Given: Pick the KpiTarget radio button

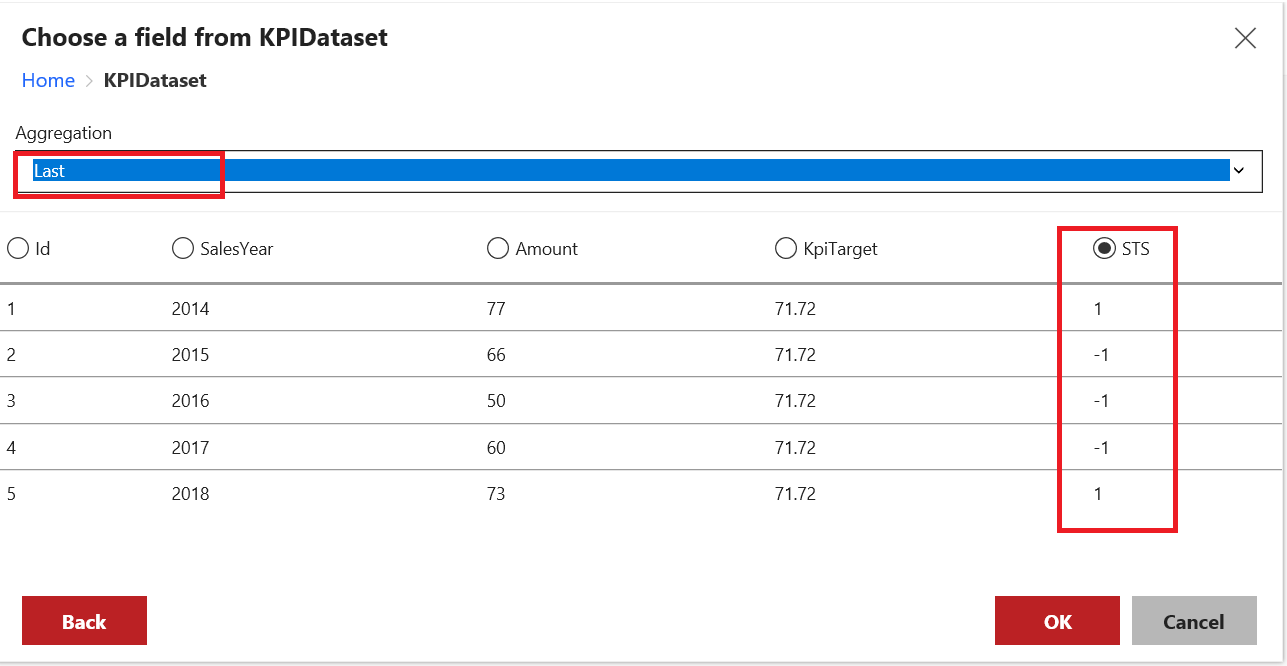Looking at the screenshot, I should click(x=786, y=249).
